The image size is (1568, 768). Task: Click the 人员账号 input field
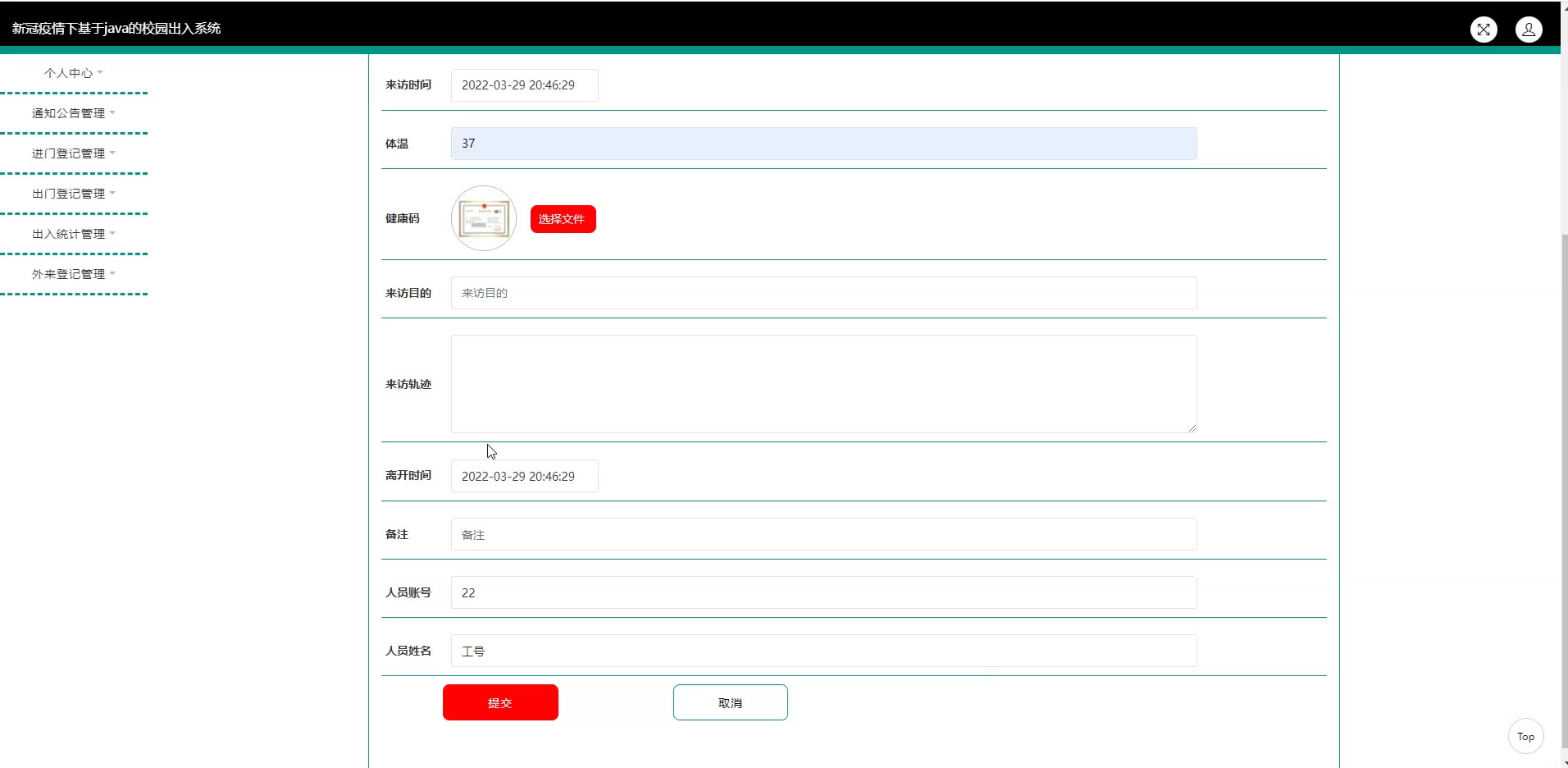point(824,592)
